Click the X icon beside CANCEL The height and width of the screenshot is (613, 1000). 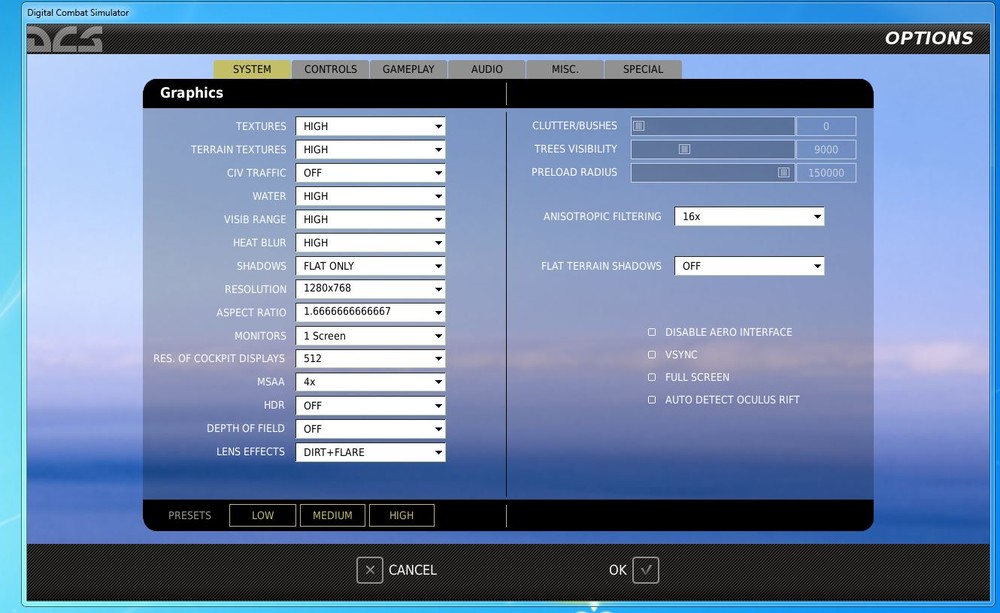click(x=370, y=570)
